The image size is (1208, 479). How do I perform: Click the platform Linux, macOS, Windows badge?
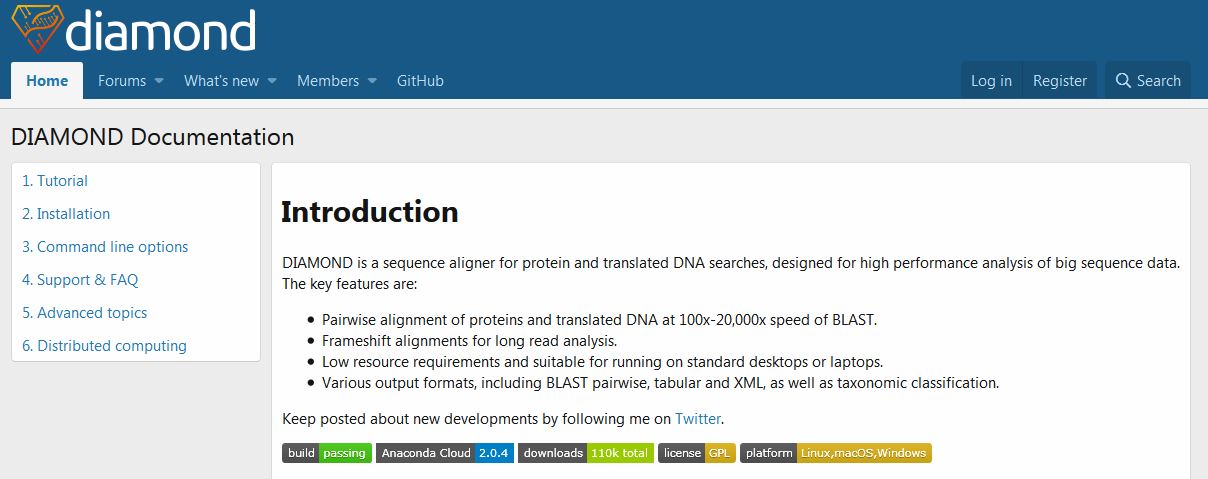(836, 453)
